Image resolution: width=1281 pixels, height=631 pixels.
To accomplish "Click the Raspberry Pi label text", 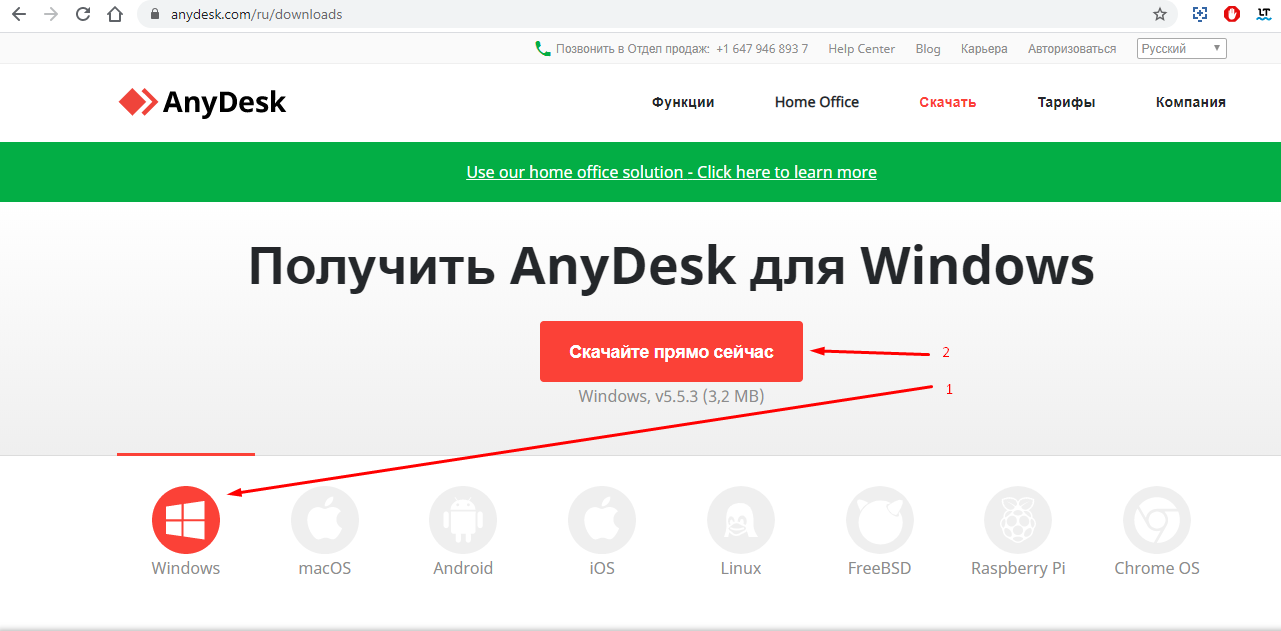I will [1018, 568].
